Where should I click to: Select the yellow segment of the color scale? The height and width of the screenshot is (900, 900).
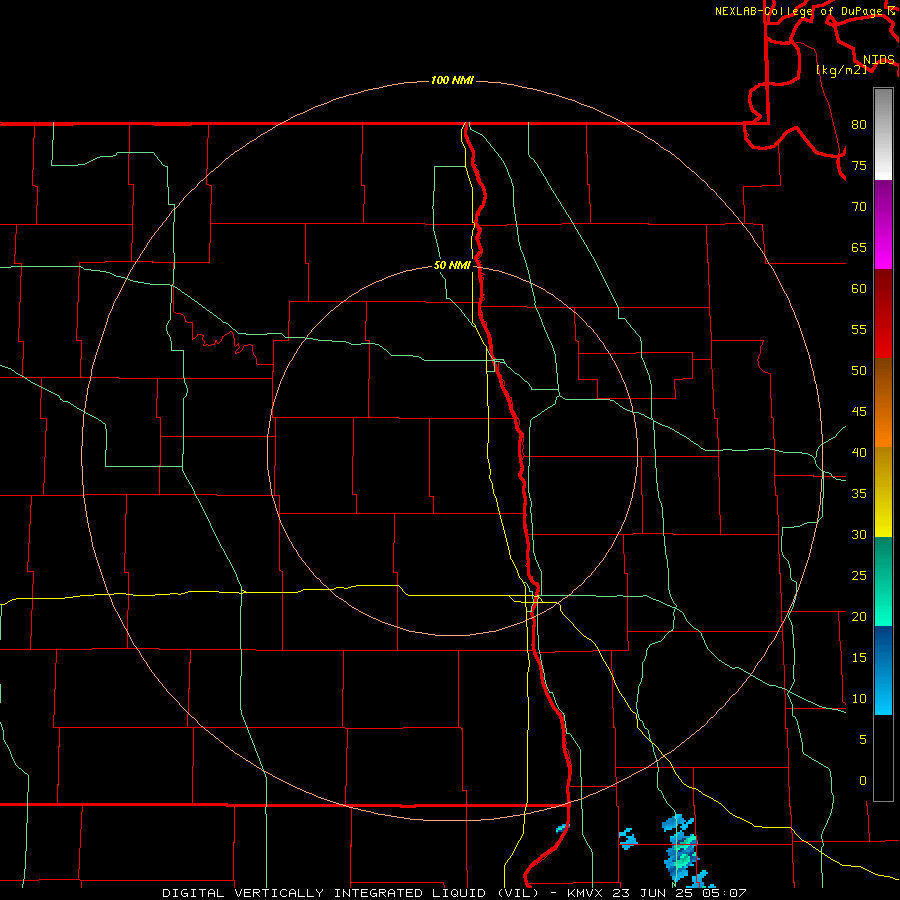[883, 492]
